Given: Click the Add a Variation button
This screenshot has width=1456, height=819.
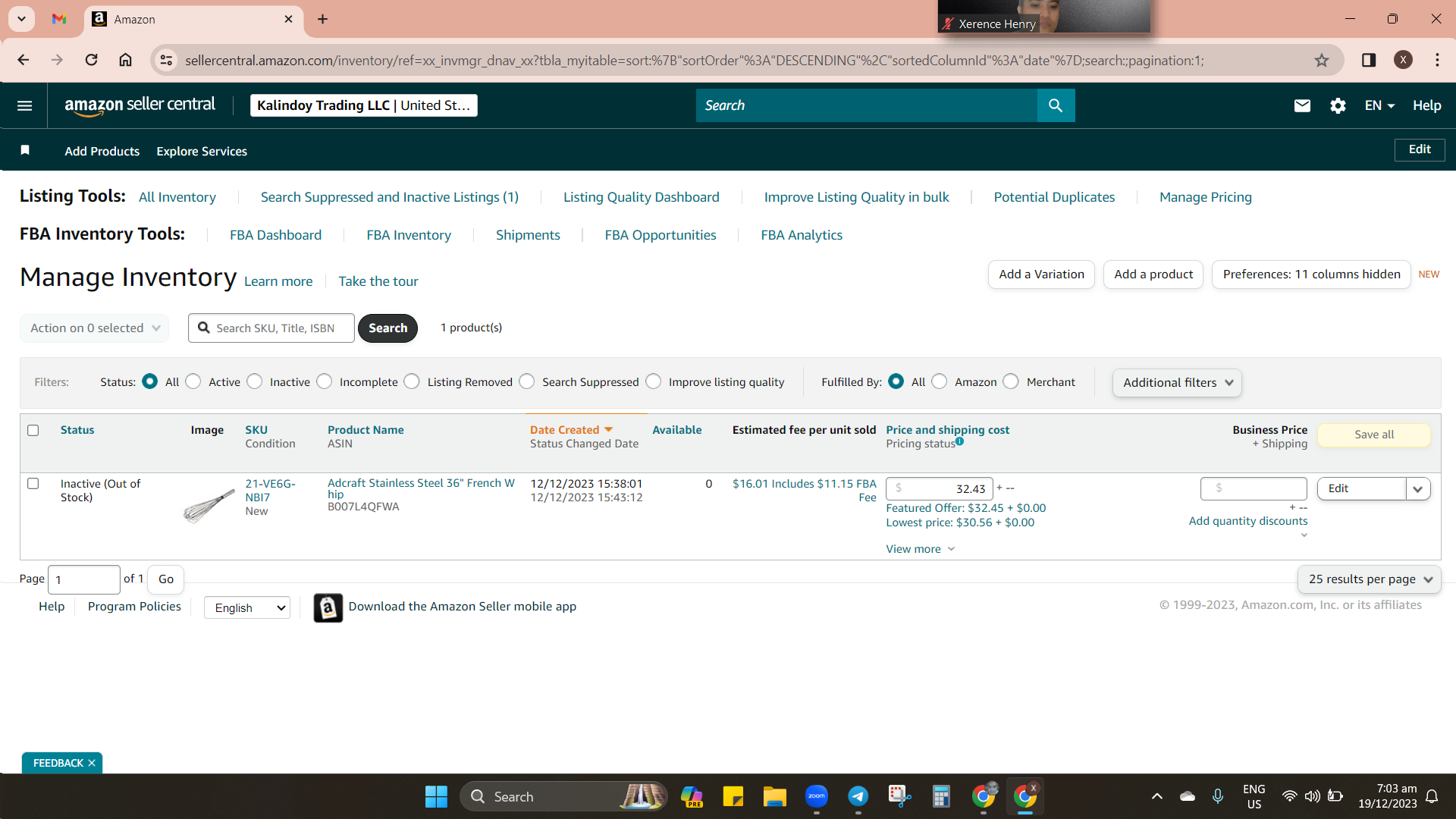Looking at the screenshot, I should point(1041,275).
